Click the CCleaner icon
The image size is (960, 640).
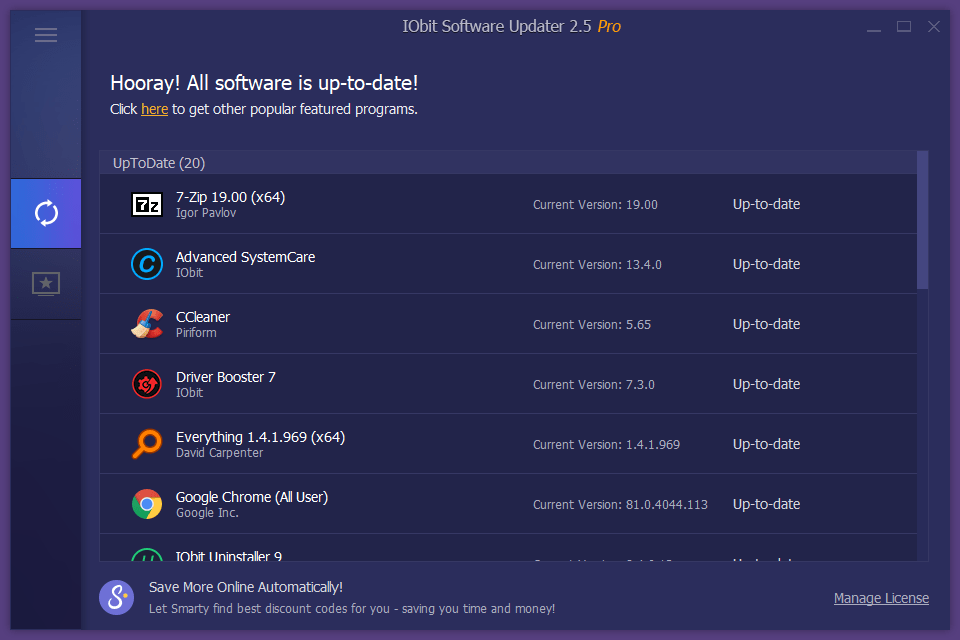click(147, 323)
